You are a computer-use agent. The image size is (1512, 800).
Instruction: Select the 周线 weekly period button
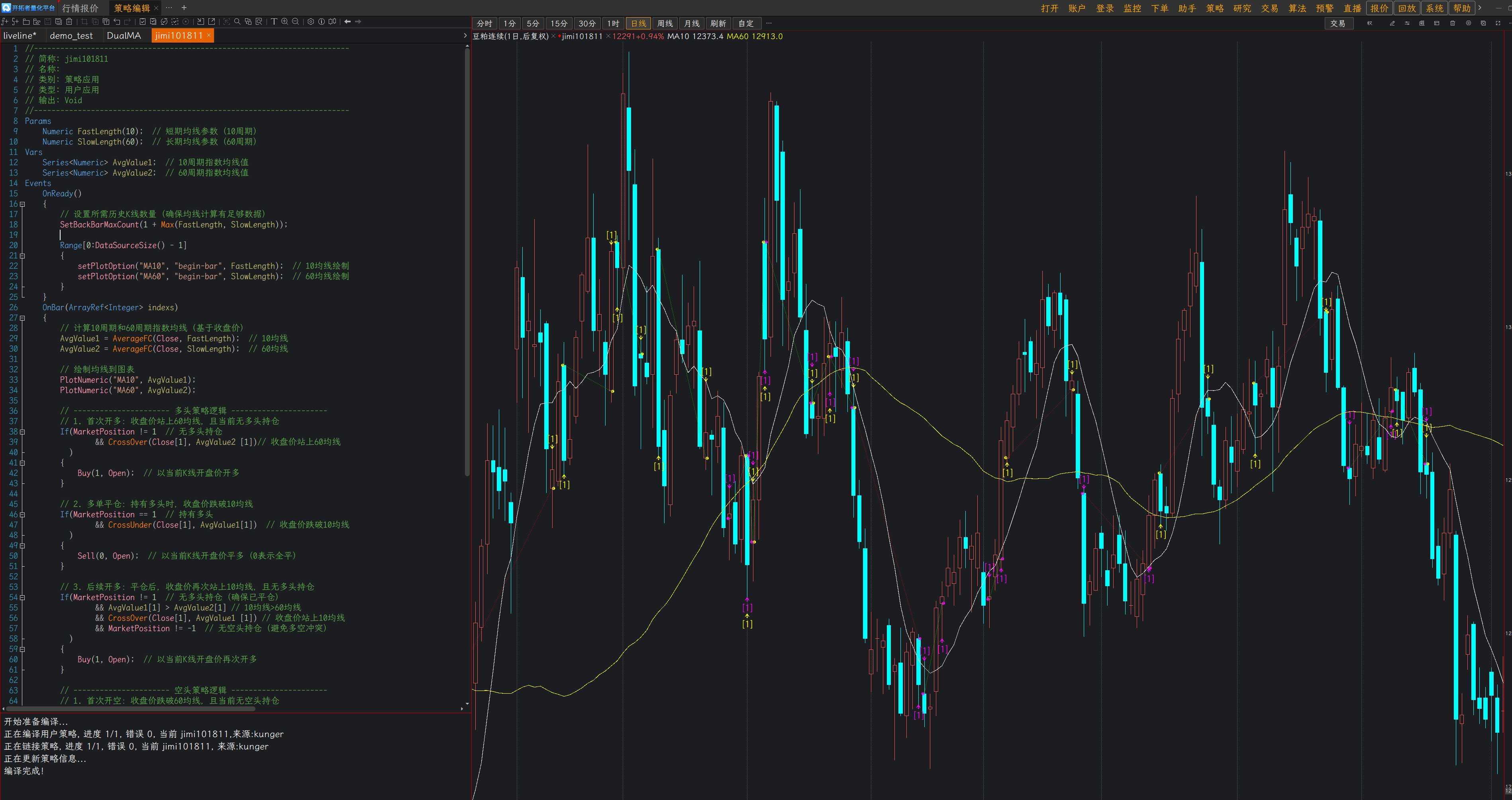pyautogui.click(x=665, y=23)
